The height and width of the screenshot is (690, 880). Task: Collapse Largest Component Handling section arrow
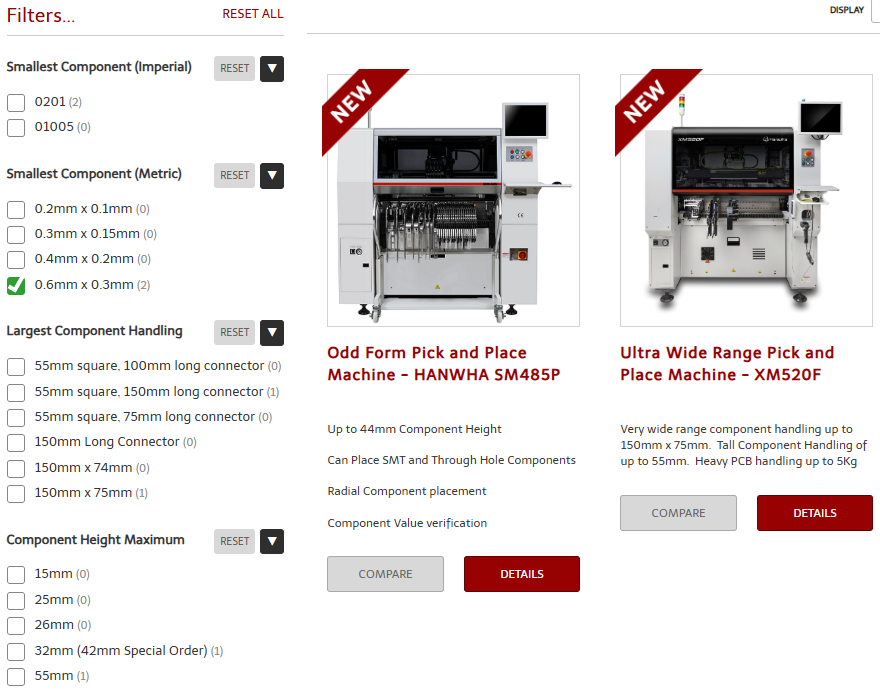(272, 332)
